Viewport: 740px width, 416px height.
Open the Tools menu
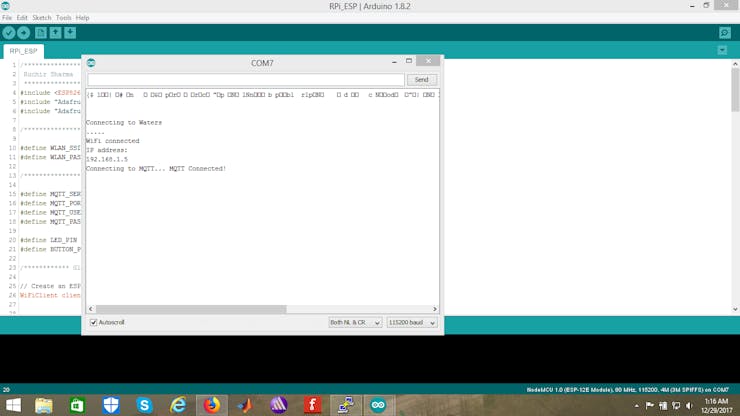click(x=63, y=17)
